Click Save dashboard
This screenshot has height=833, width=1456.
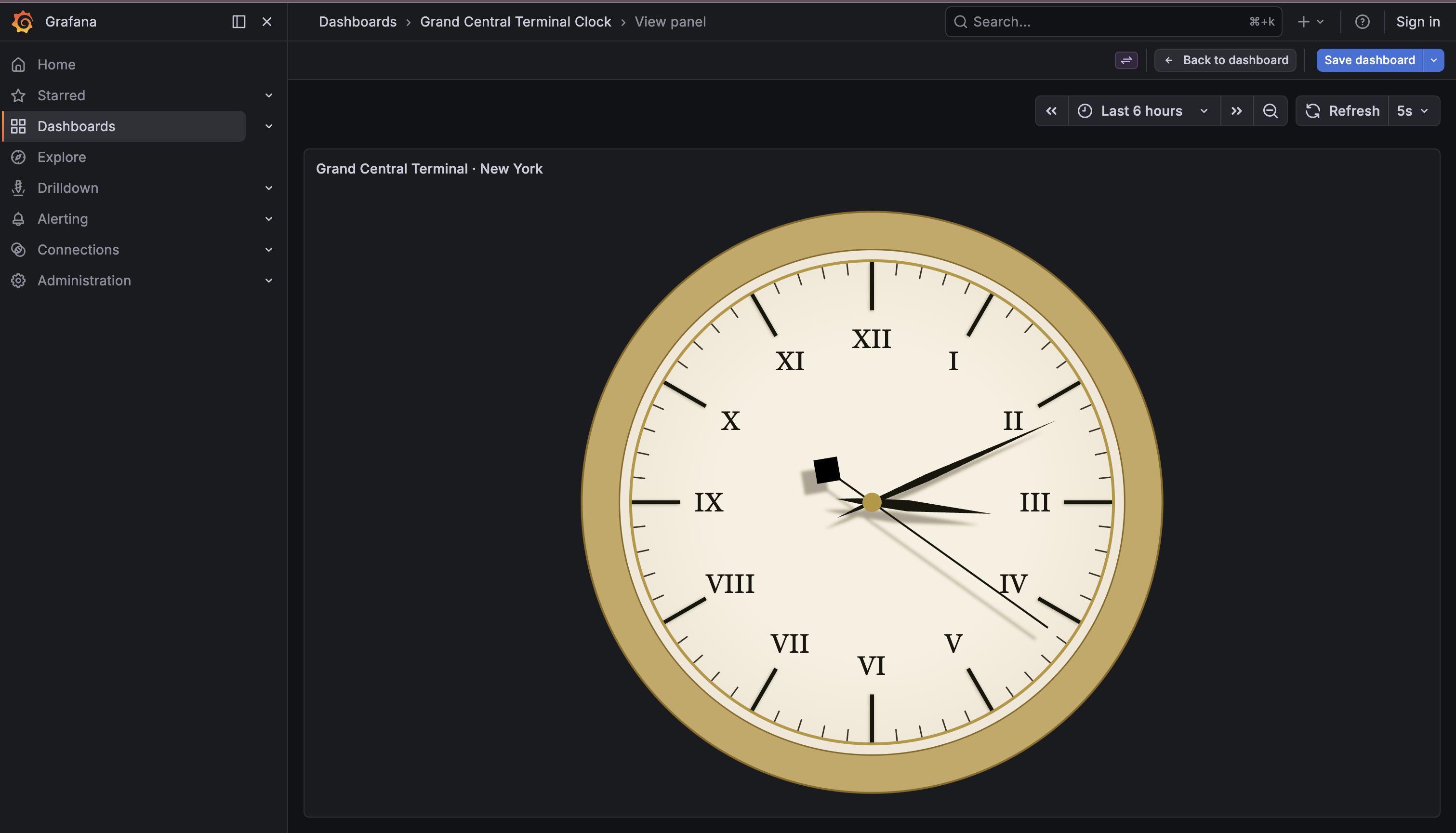[1370, 60]
